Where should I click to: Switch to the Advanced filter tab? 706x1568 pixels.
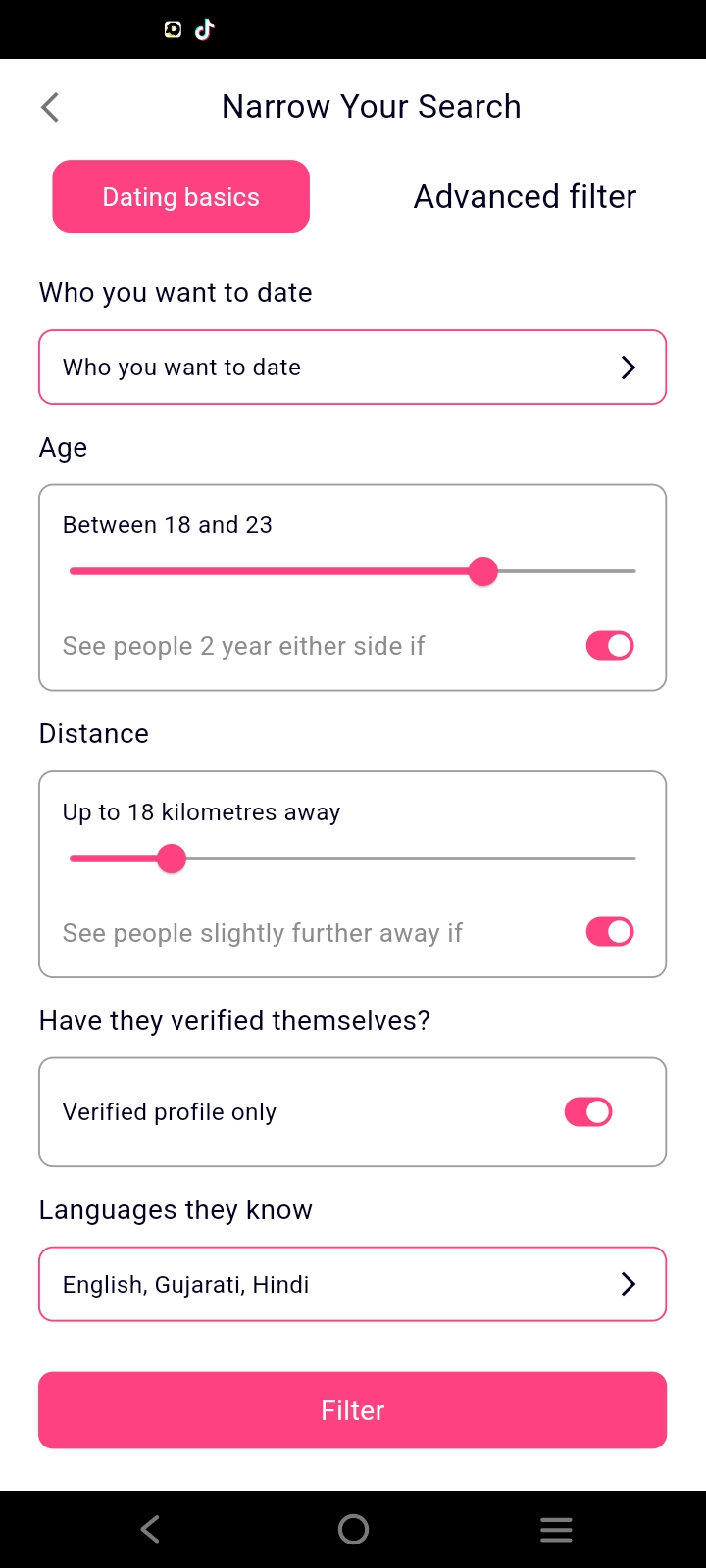(525, 196)
